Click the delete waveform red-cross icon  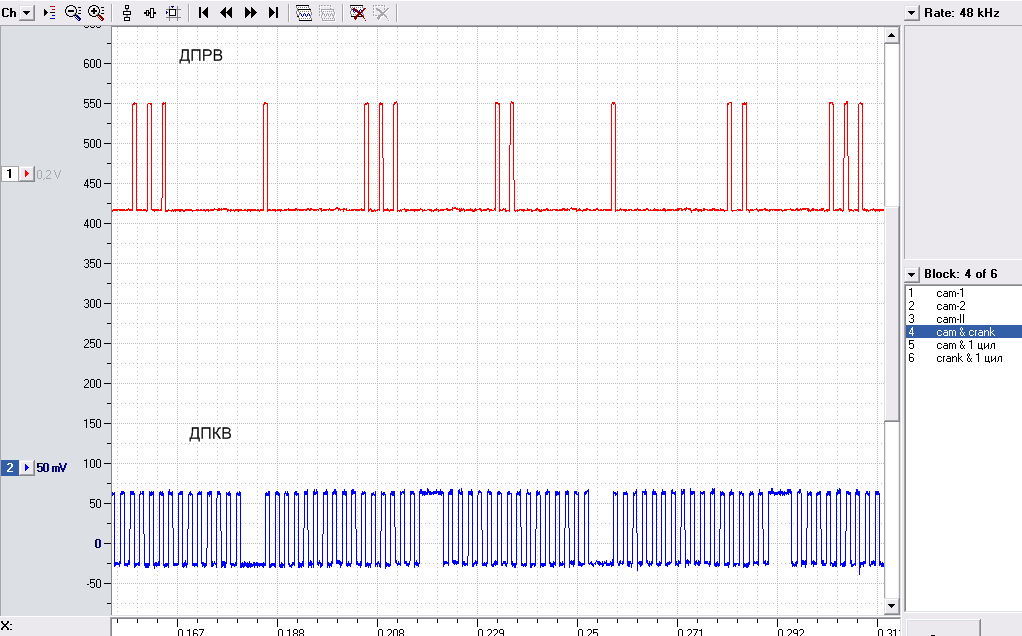pos(357,12)
